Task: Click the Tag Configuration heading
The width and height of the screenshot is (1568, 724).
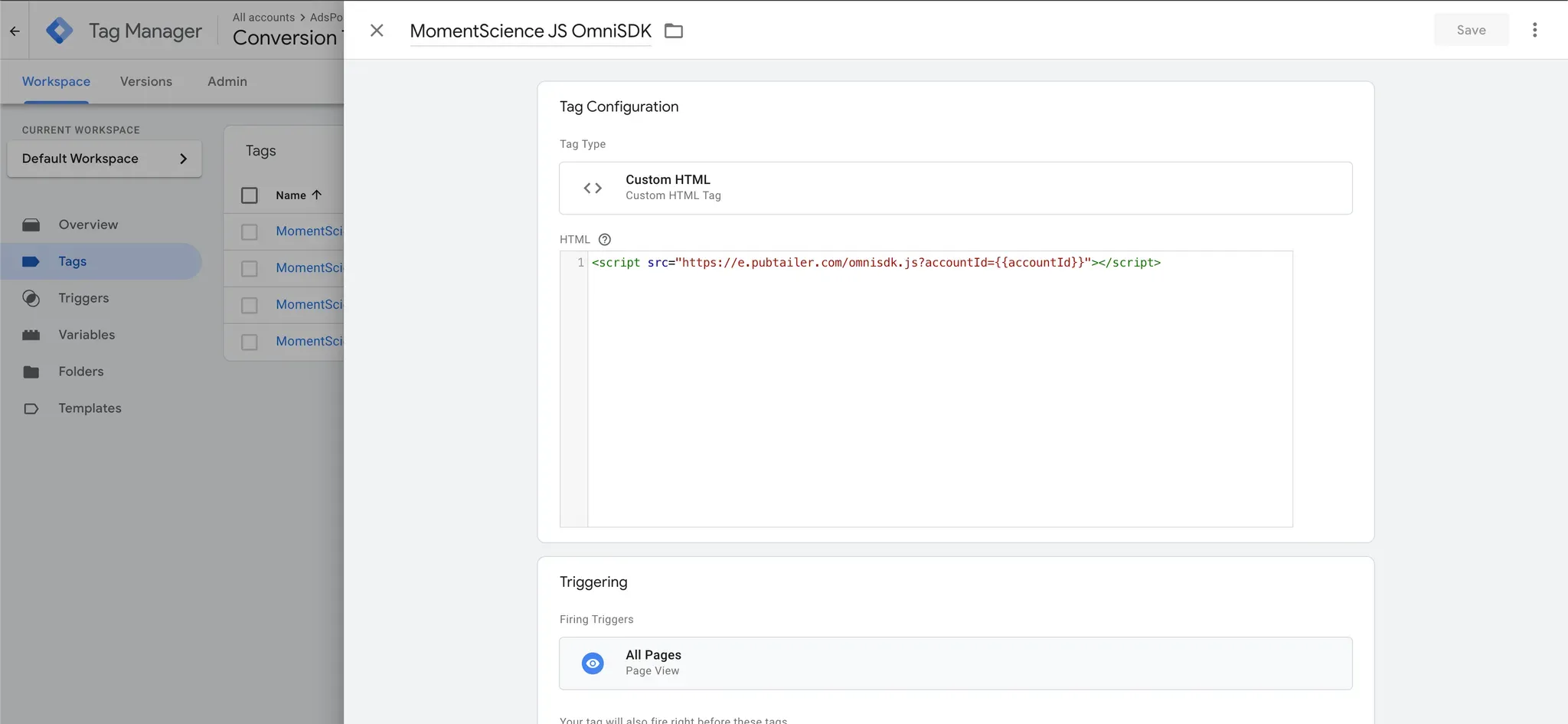Action: (619, 106)
